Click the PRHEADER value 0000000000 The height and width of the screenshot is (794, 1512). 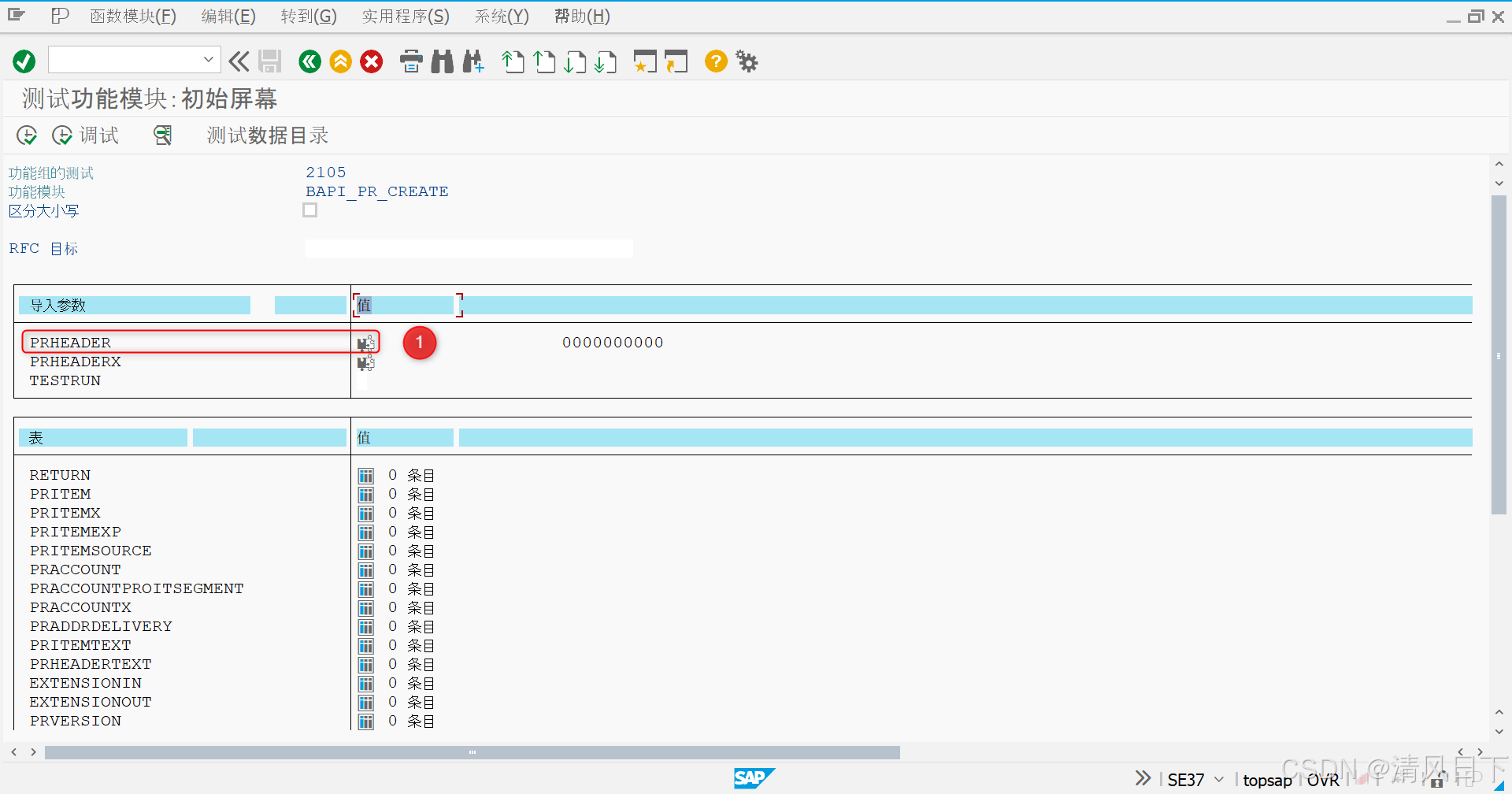[x=613, y=343]
